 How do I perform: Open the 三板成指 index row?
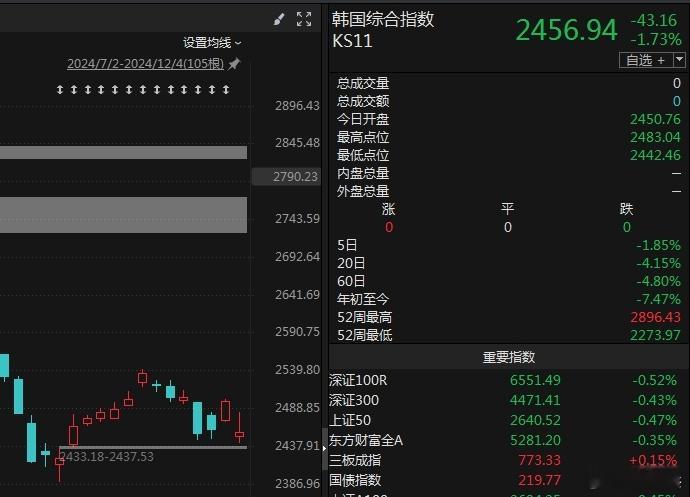coord(509,460)
